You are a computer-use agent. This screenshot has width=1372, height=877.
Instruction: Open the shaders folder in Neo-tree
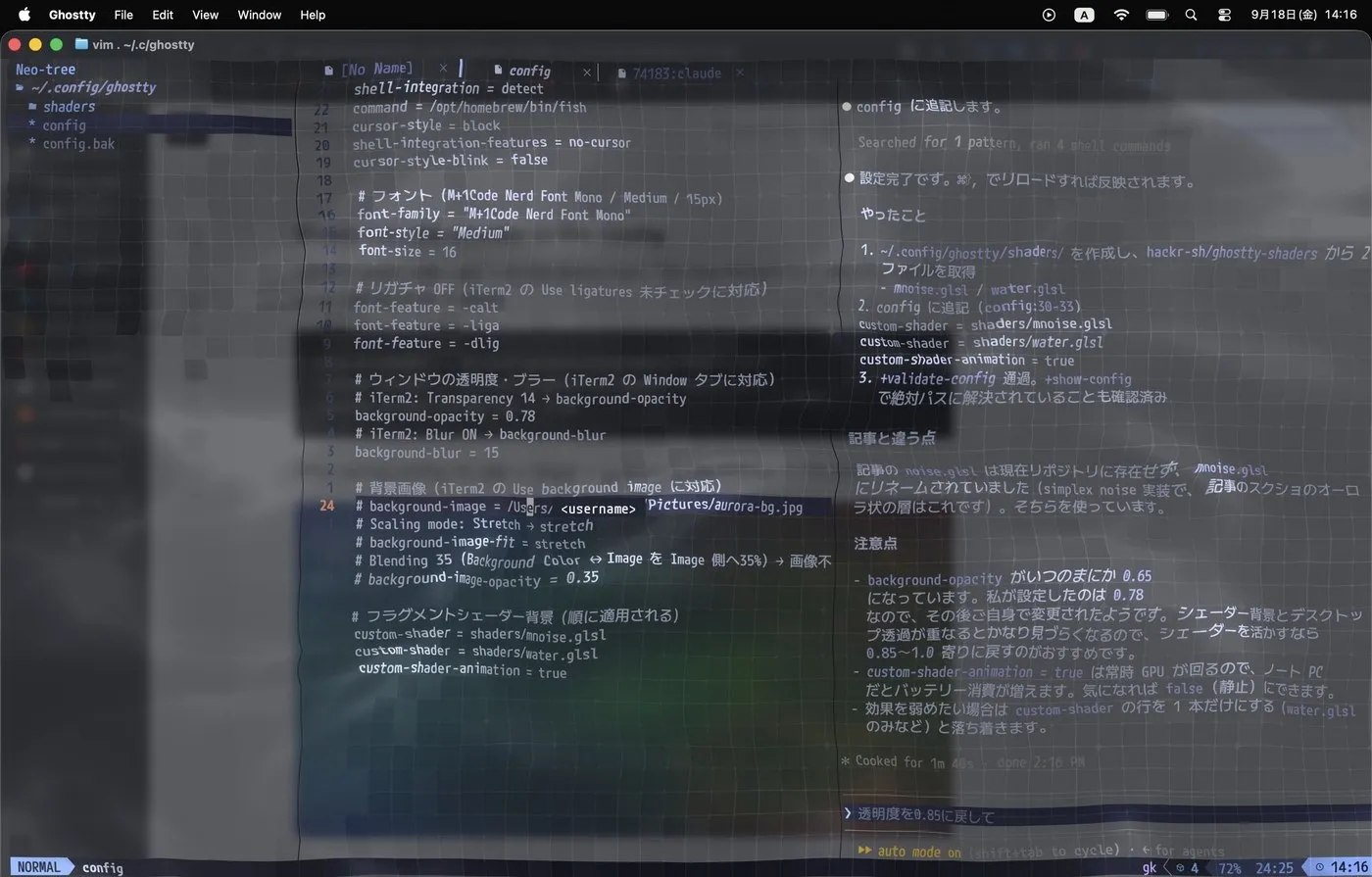69,107
